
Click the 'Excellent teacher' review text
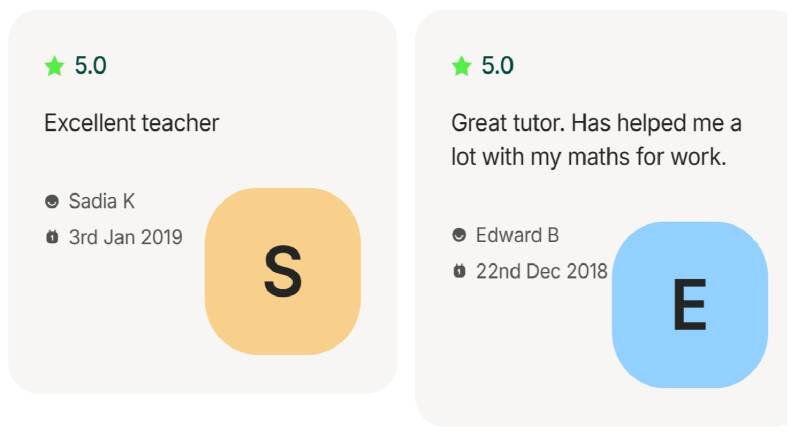(x=131, y=124)
